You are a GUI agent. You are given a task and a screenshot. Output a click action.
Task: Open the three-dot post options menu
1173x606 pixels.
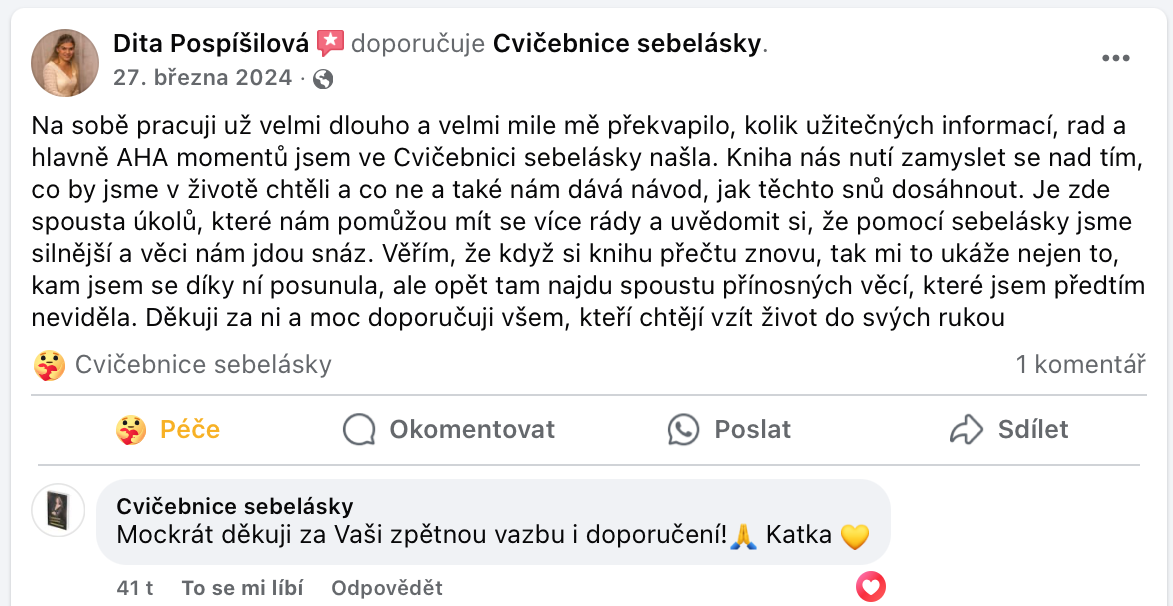(x=1115, y=58)
